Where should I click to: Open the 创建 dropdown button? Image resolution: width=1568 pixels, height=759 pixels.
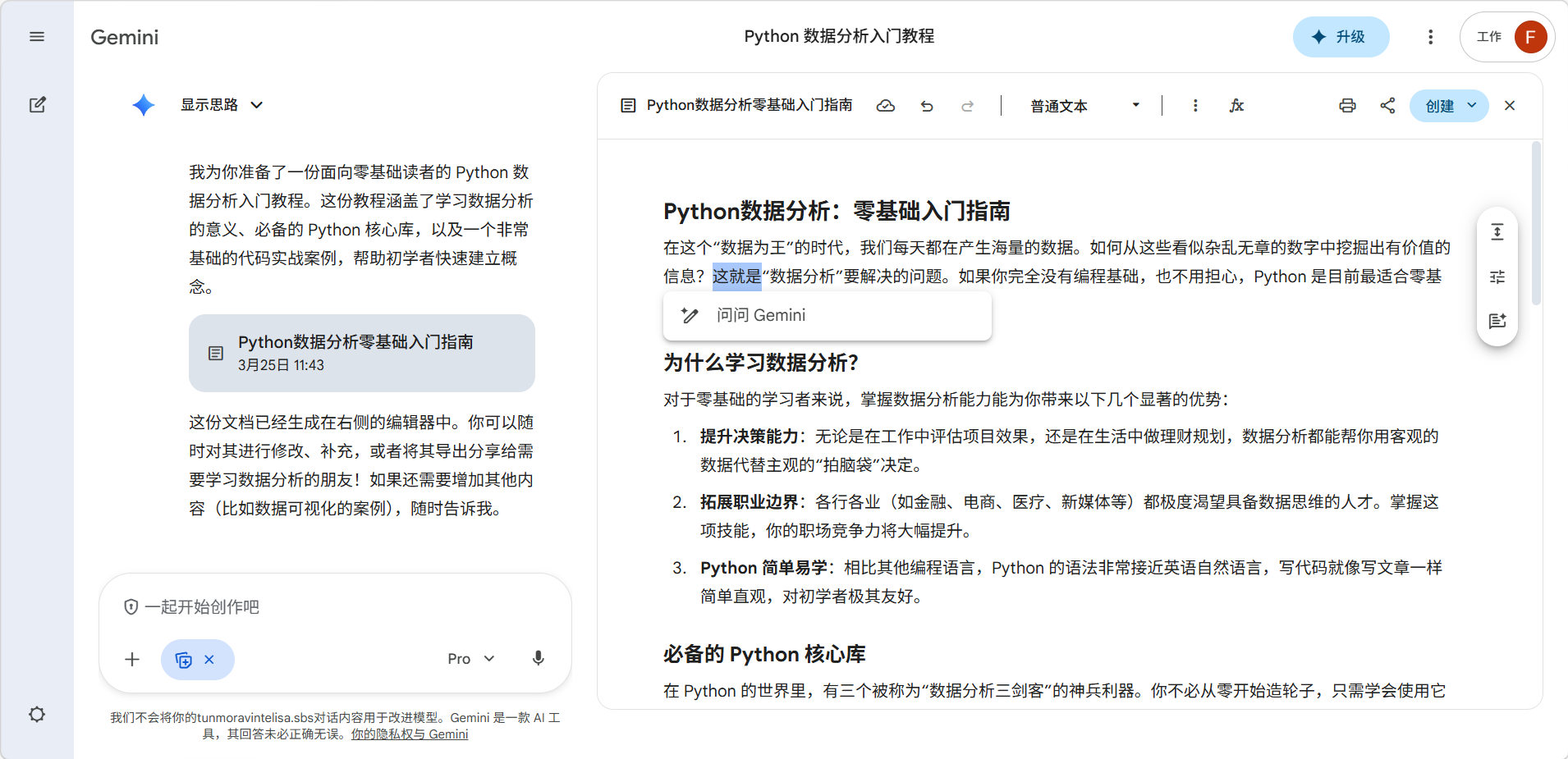click(x=1449, y=106)
